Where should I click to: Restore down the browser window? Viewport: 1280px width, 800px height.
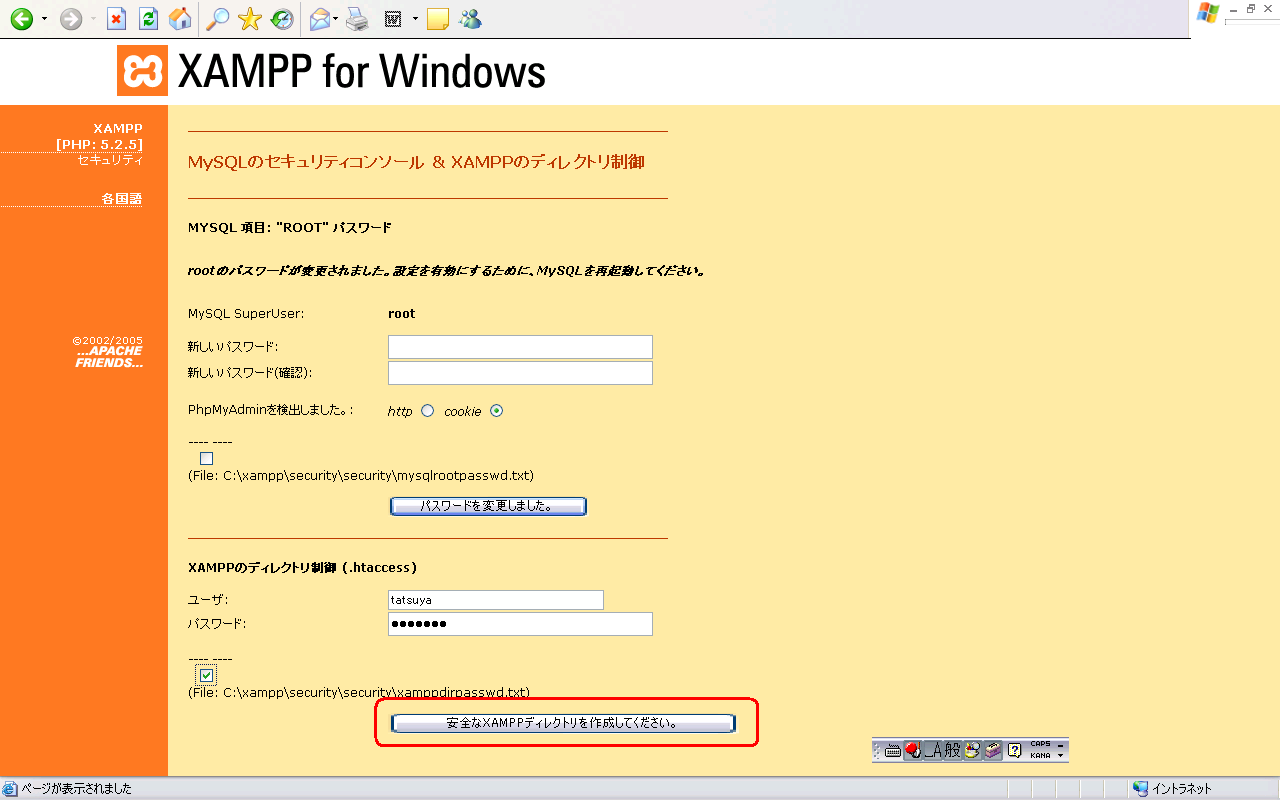coord(1250,8)
